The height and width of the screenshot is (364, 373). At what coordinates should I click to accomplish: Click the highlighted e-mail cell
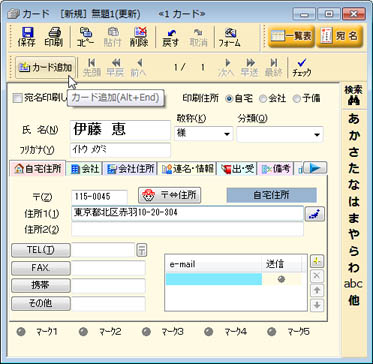(214, 279)
